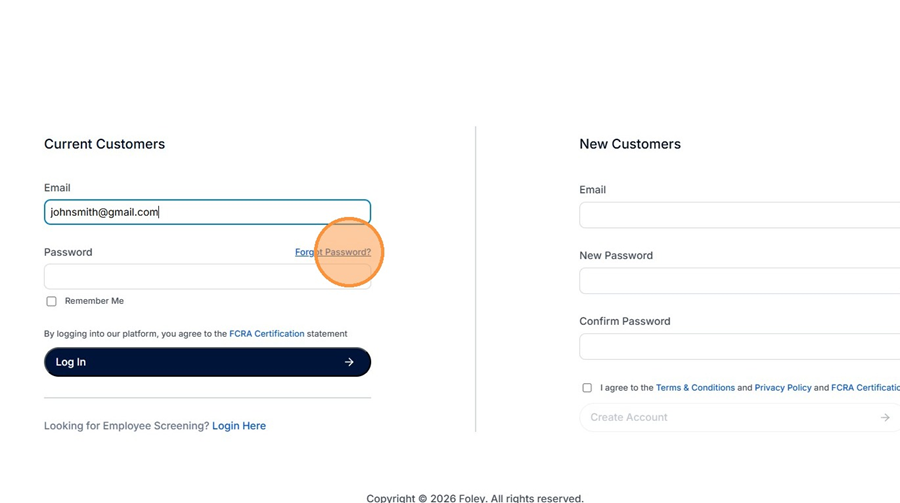Select the New Password input field

pos(739,281)
